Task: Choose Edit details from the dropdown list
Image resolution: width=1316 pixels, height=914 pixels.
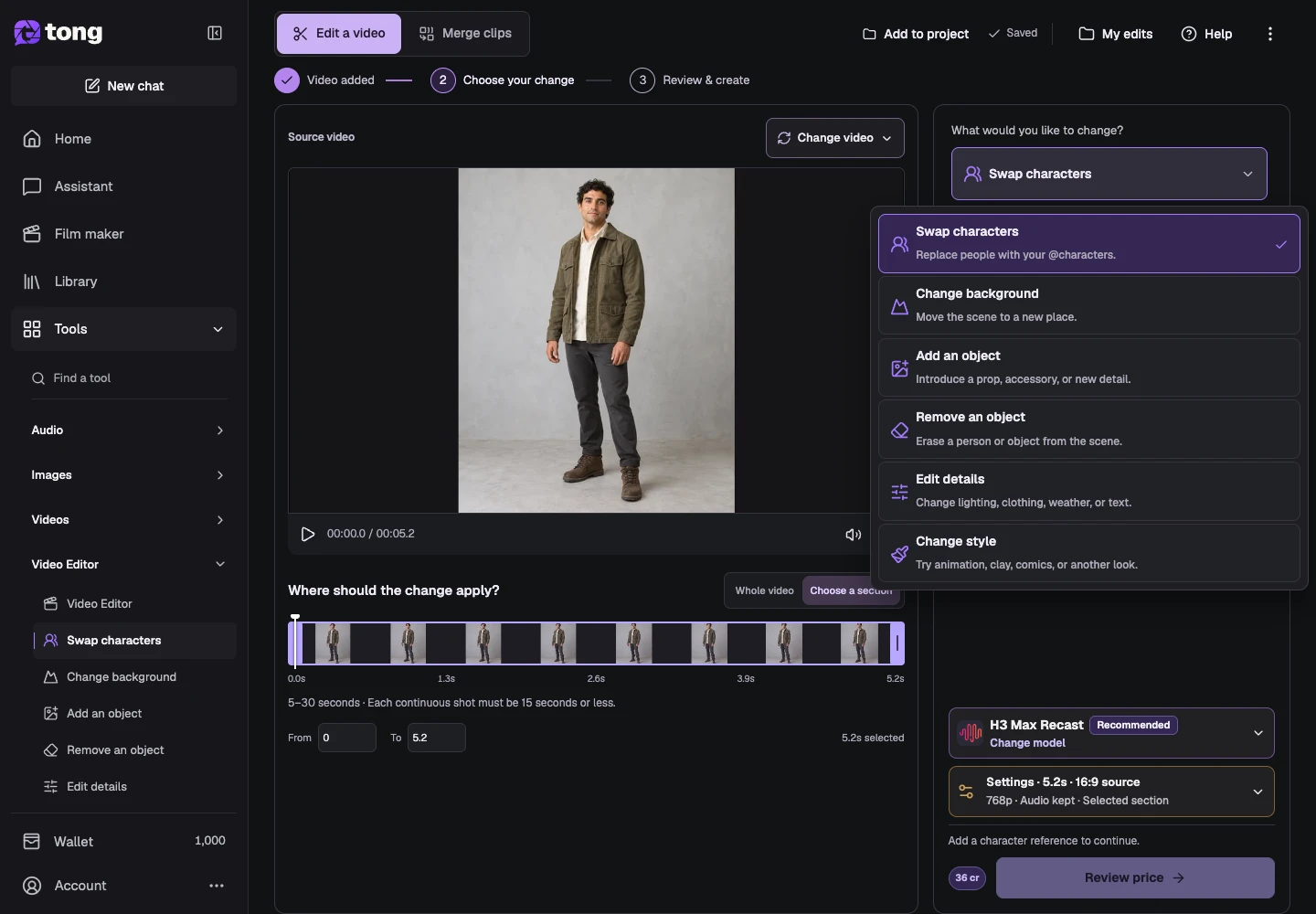Action: (1088, 491)
